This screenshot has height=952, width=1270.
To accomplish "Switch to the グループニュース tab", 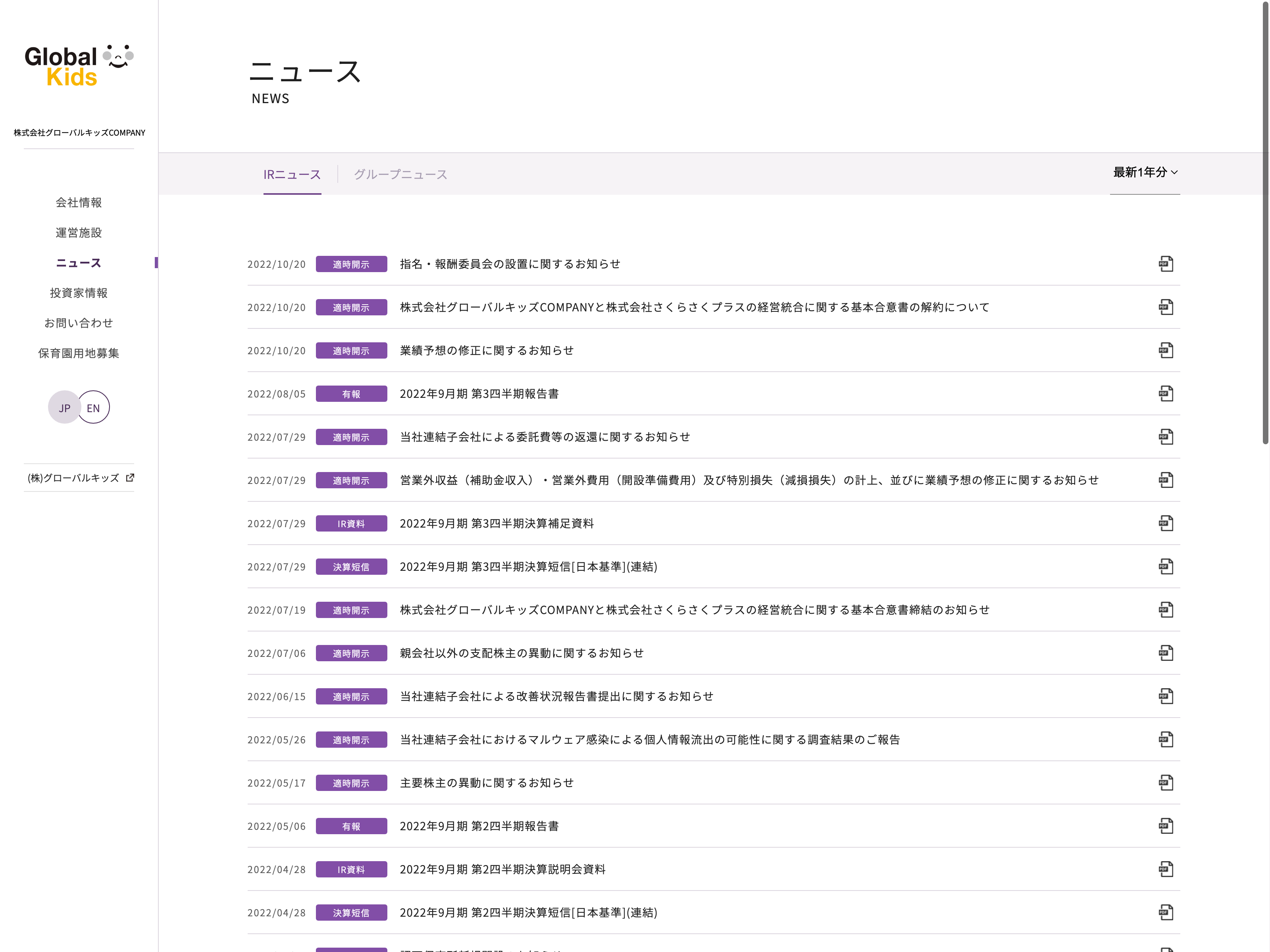I will (400, 175).
